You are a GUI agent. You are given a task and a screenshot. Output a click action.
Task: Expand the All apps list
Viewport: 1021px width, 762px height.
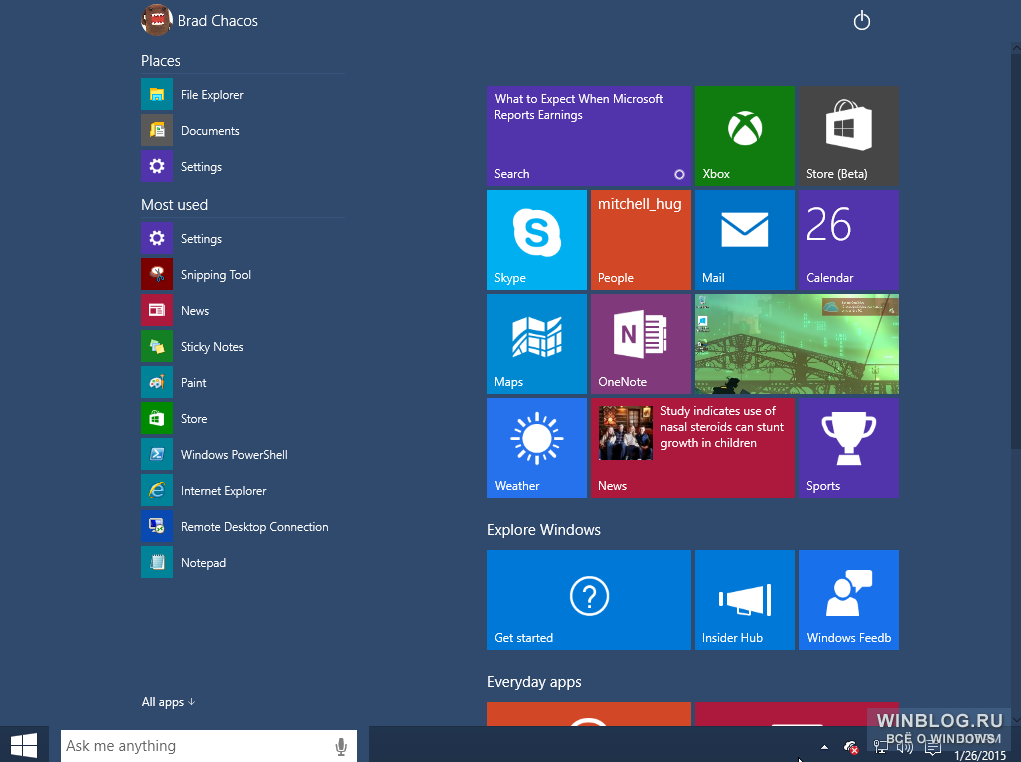[x=168, y=701]
